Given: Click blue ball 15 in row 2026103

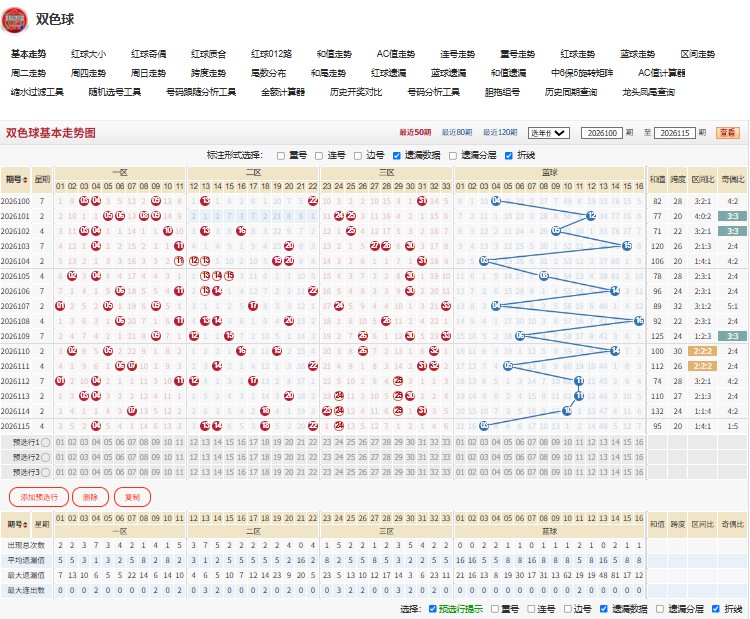Looking at the screenshot, I should pyautogui.click(x=627, y=246).
